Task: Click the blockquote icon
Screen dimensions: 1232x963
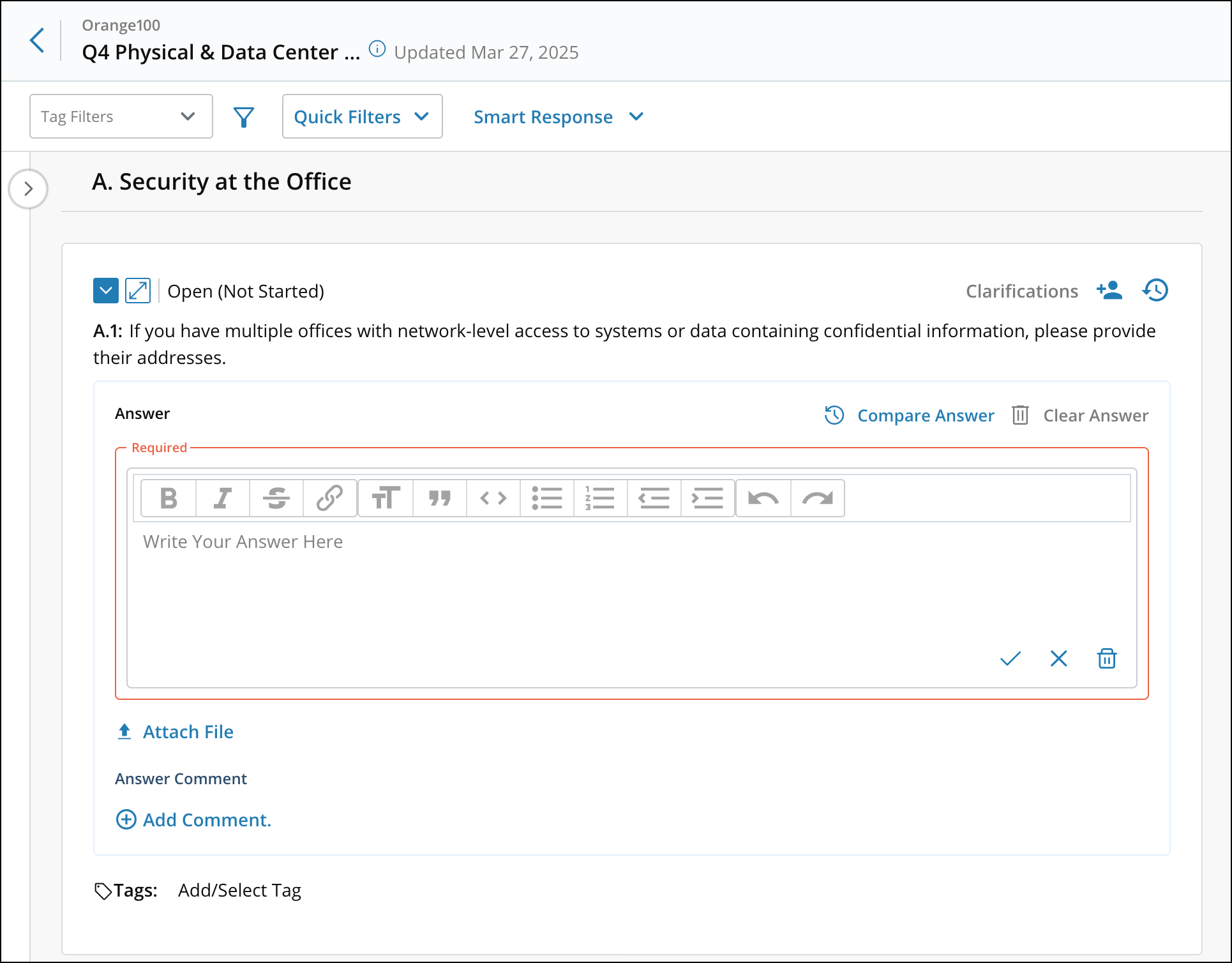Action: [440, 498]
